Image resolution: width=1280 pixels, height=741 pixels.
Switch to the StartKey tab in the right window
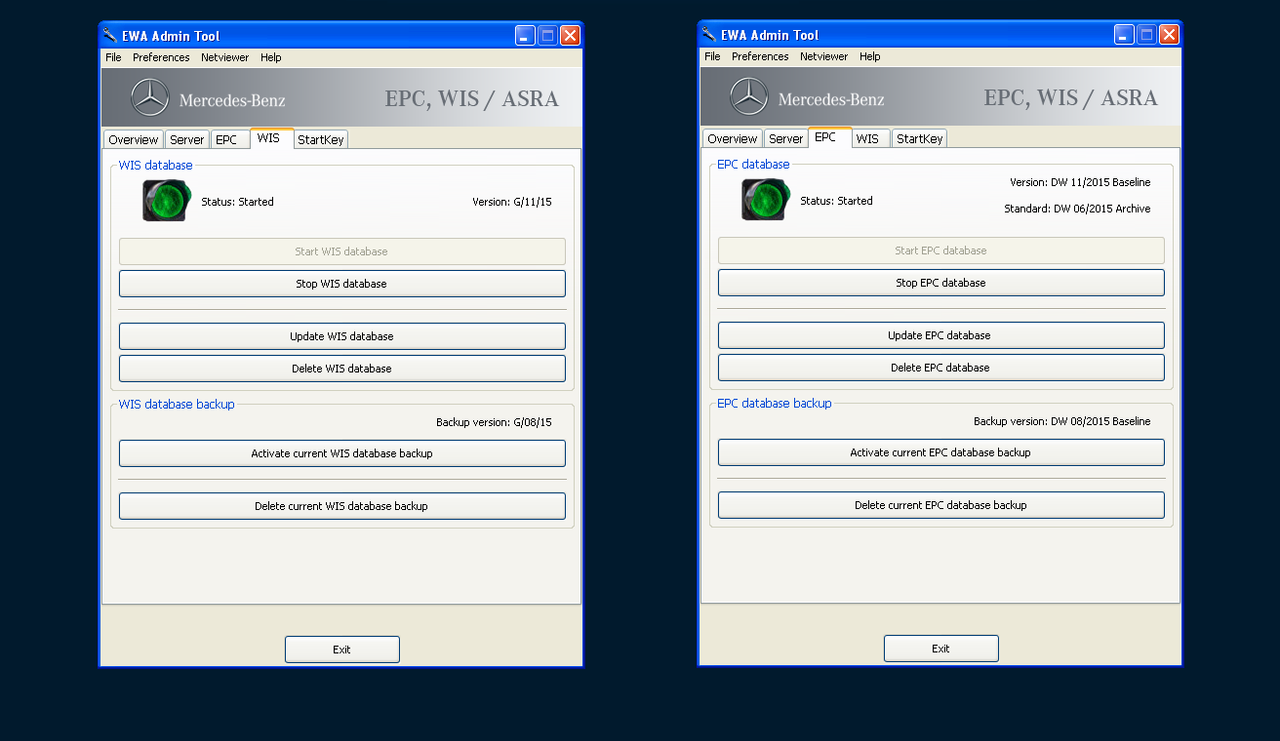point(920,139)
